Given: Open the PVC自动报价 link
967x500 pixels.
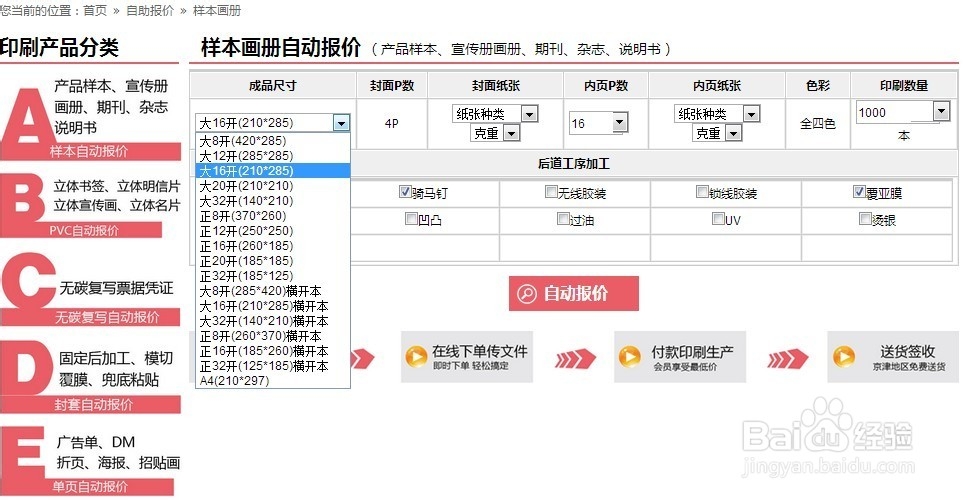Looking at the screenshot, I should [x=84, y=231].
